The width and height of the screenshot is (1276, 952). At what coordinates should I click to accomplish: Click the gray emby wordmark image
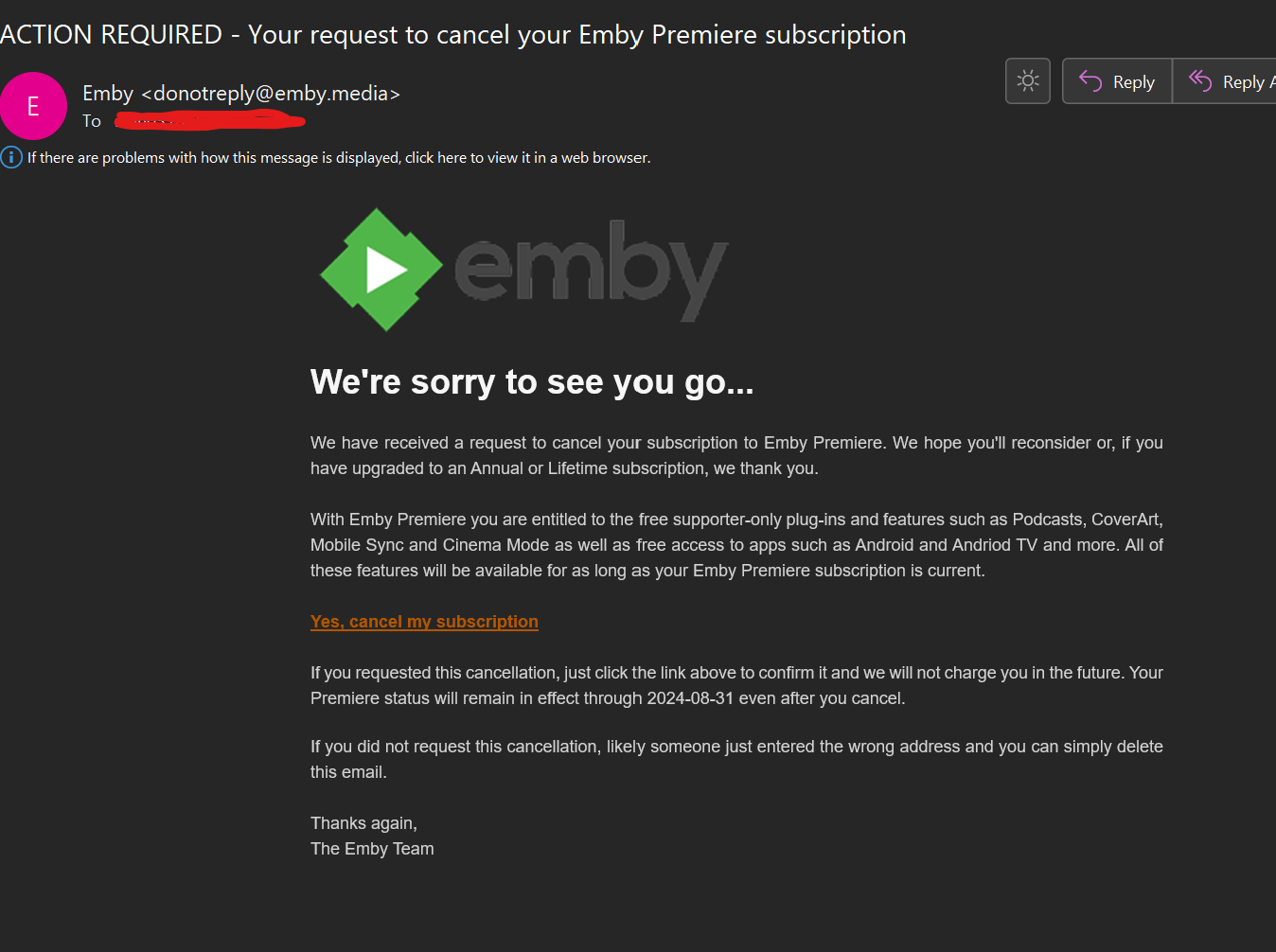591,269
